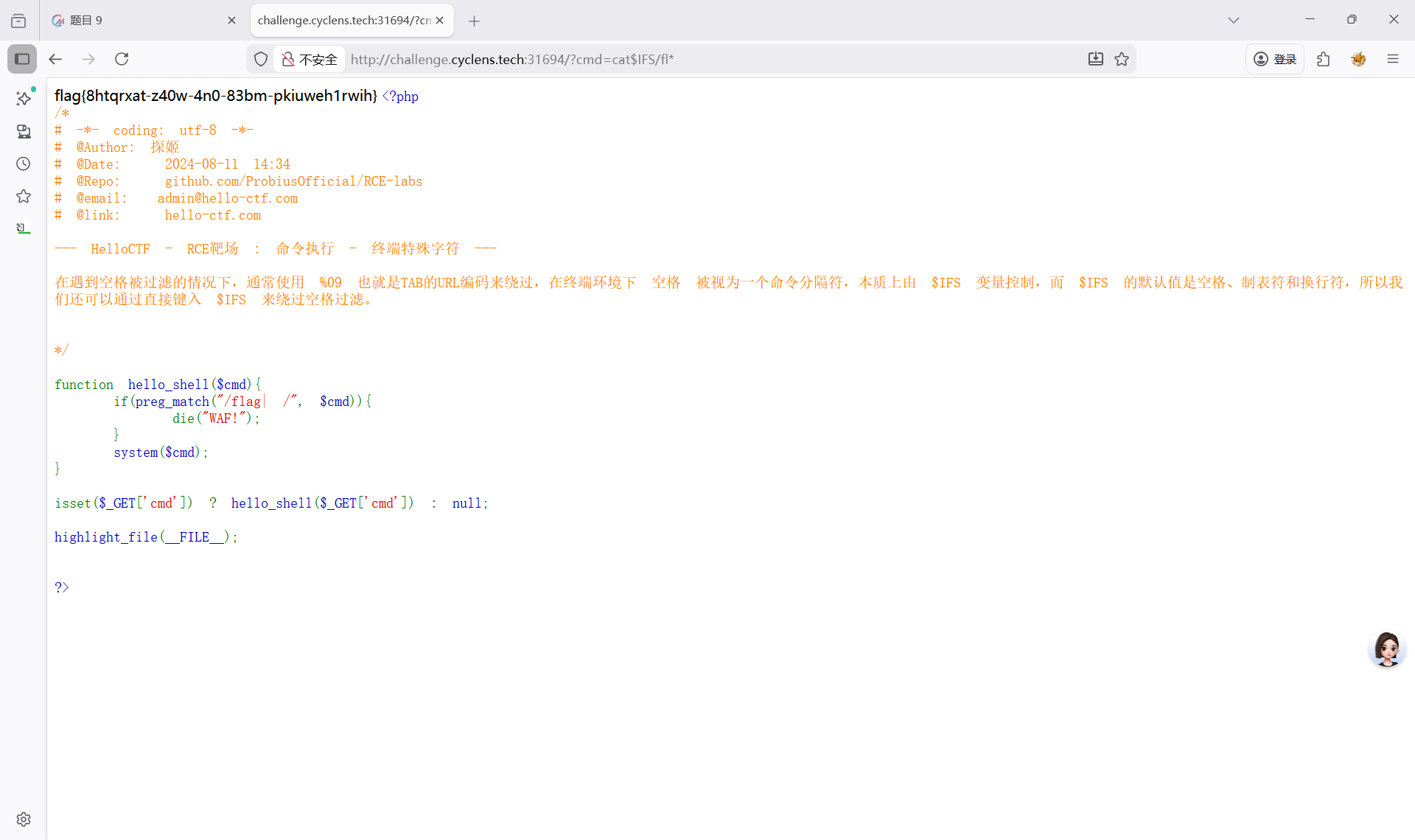The width and height of the screenshot is (1415, 840).
Task: Toggle the browser sidebar button
Action: (22, 59)
